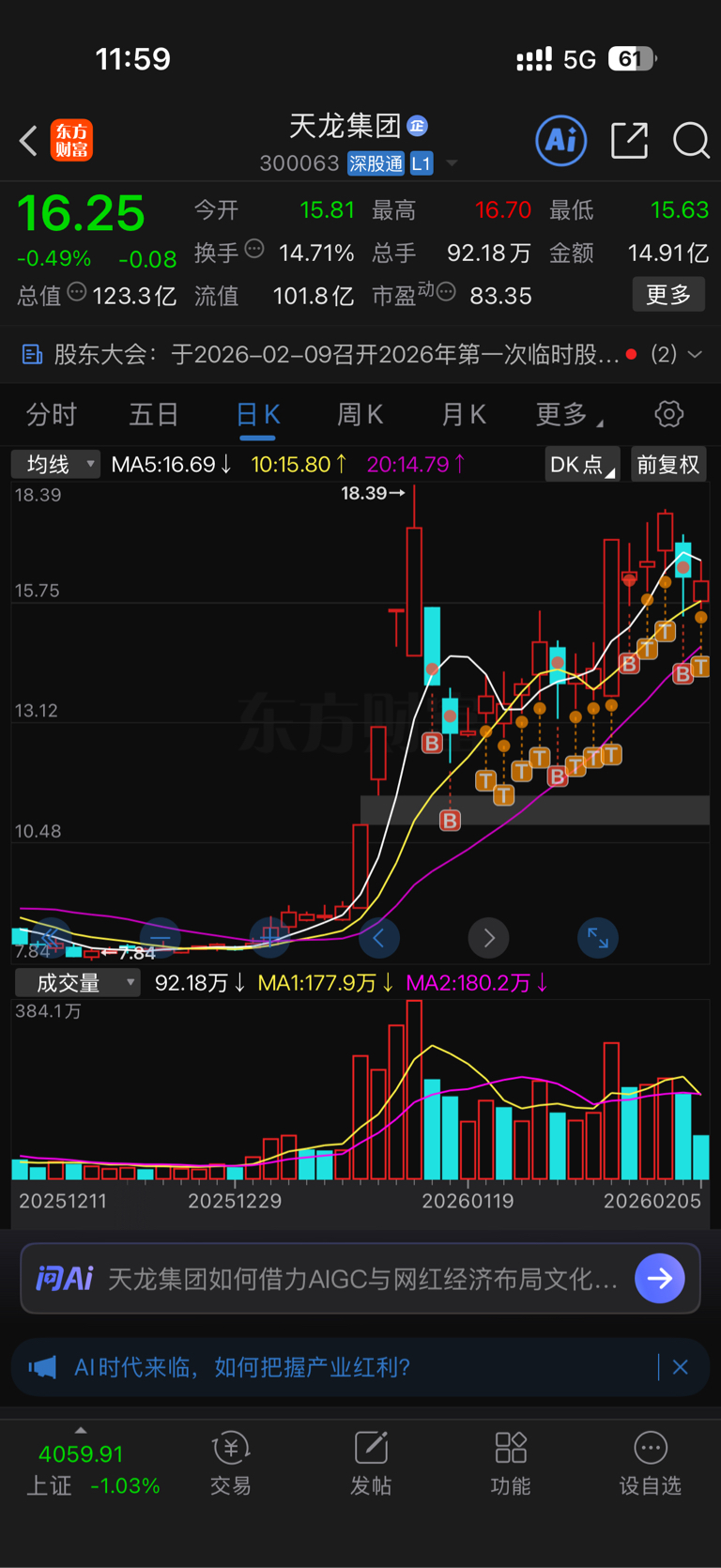Tap the MA1:177.9万 volume readout
This screenshot has height=1568, width=721.
pos(326,983)
